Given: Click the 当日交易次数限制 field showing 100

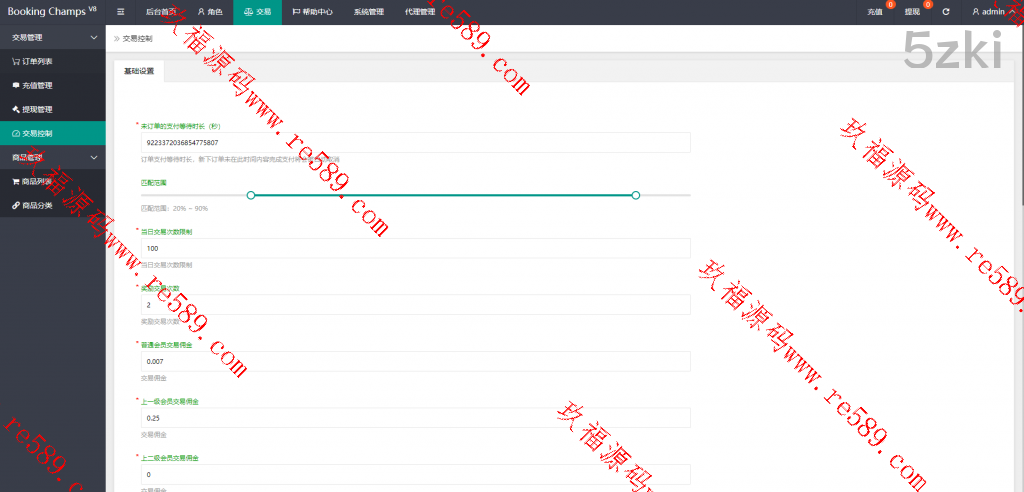Looking at the screenshot, I should [415, 248].
